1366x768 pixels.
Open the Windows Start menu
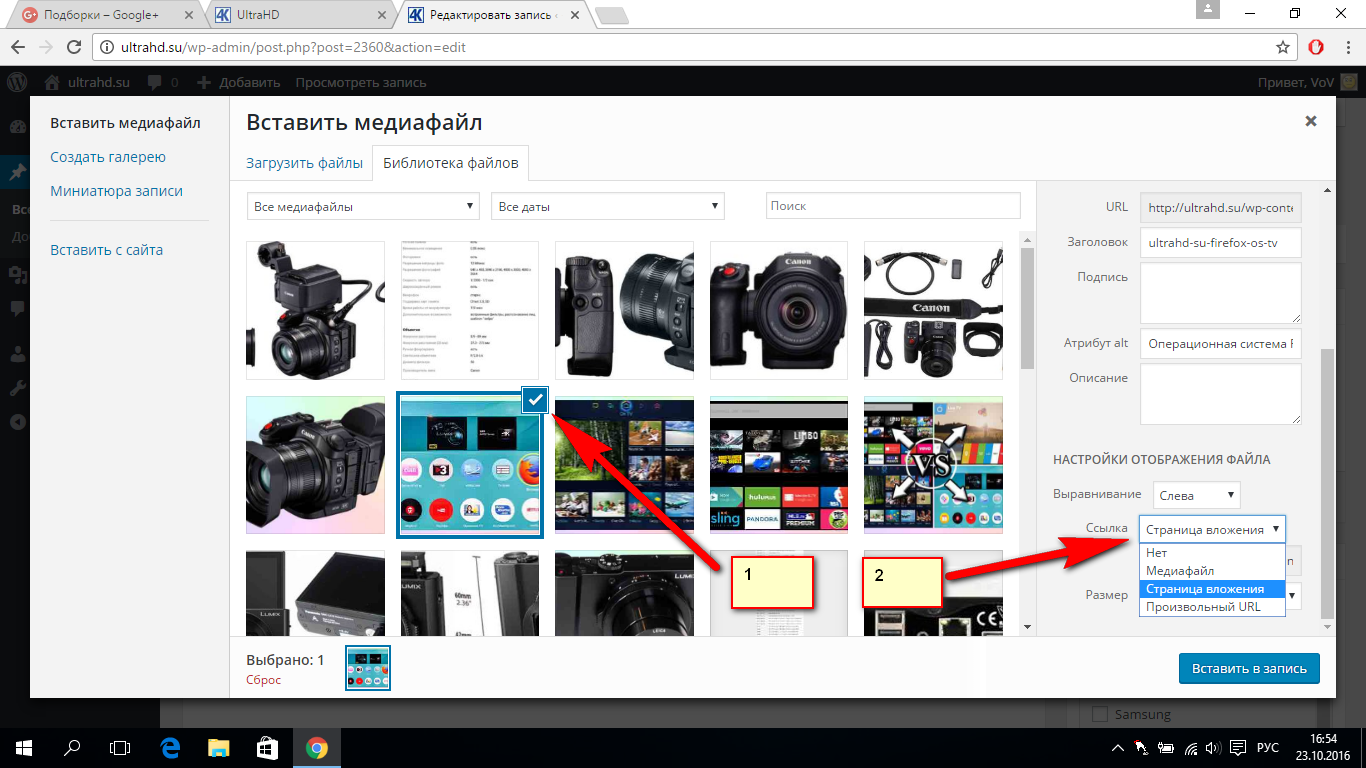coord(24,747)
